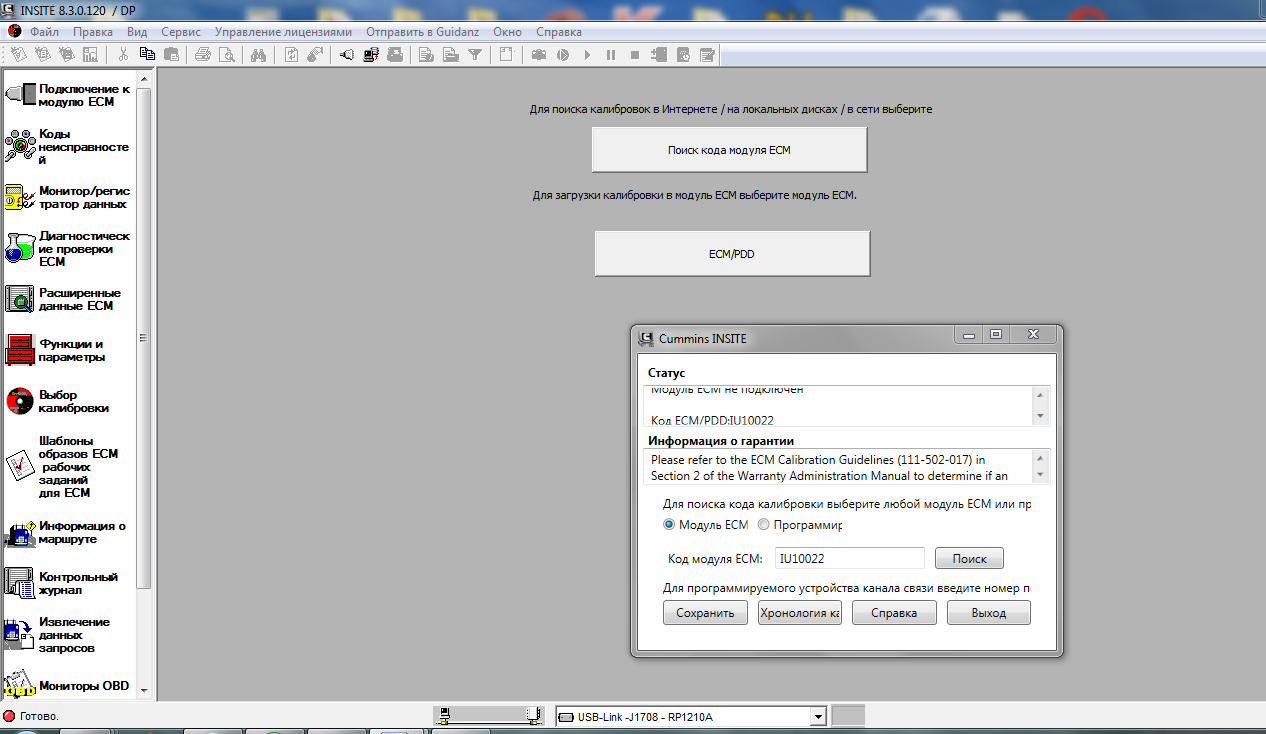Click the Справка button in dialog

pos(894,613)
